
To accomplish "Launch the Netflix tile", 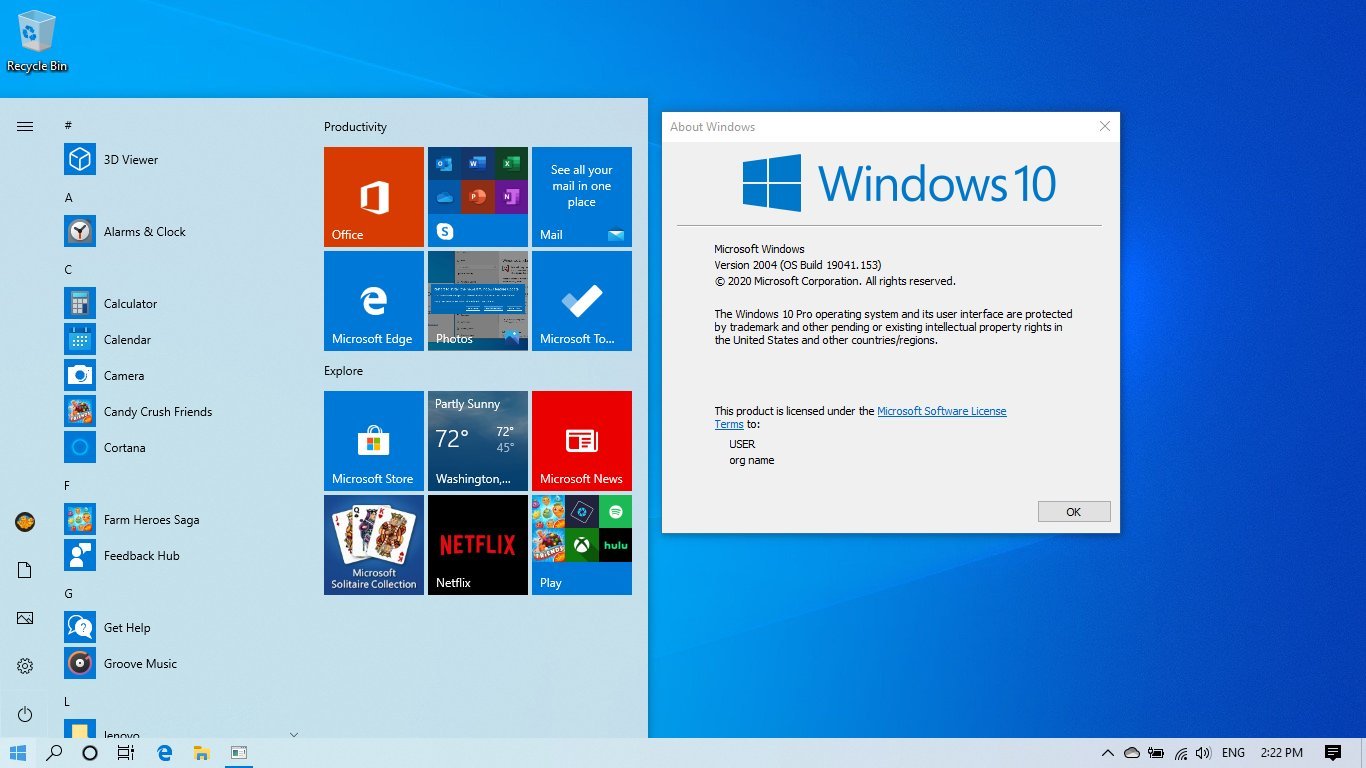I will [x=478, y=545].
